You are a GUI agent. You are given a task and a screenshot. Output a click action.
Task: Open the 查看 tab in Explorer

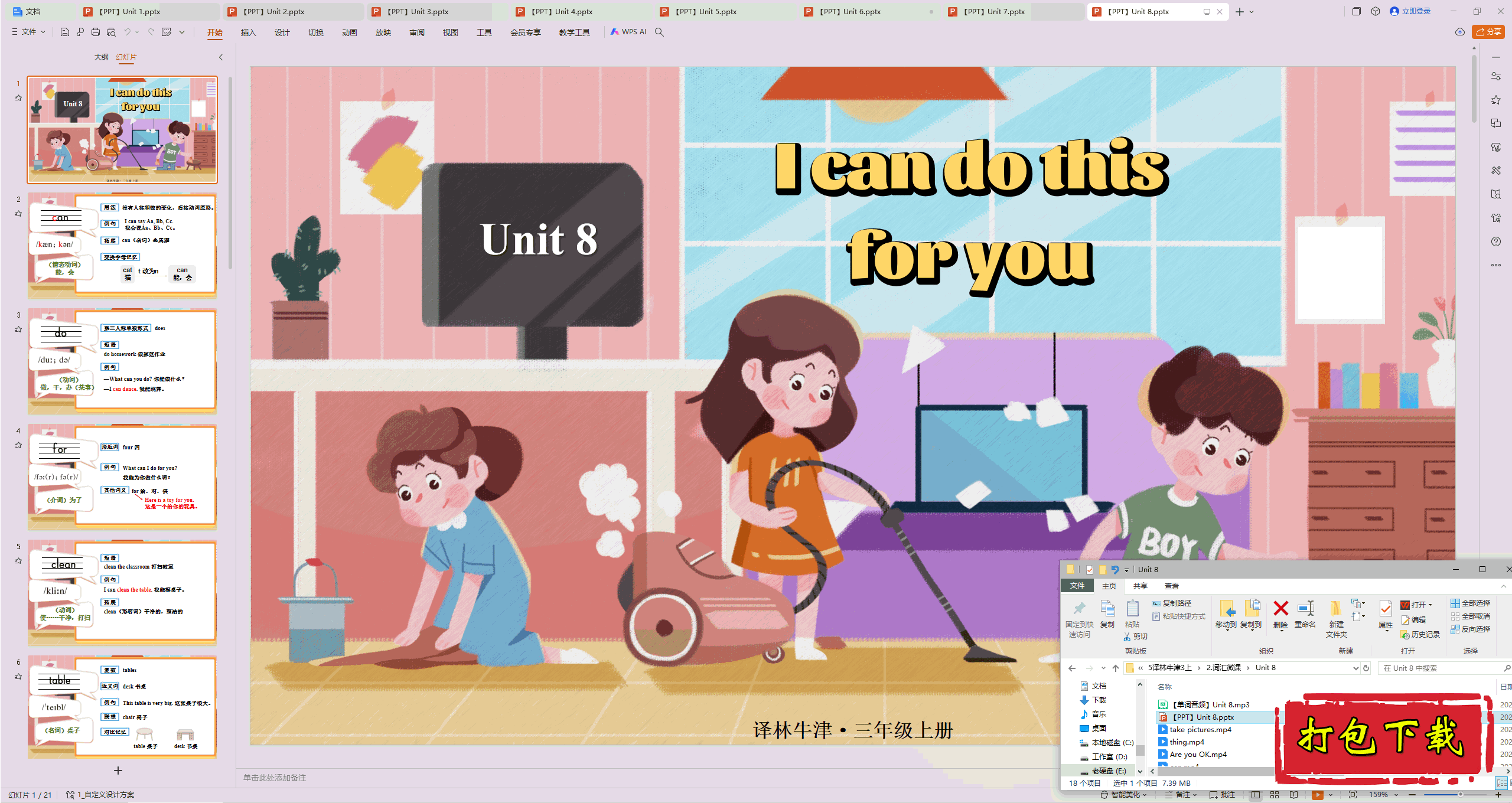[1172, 586]
